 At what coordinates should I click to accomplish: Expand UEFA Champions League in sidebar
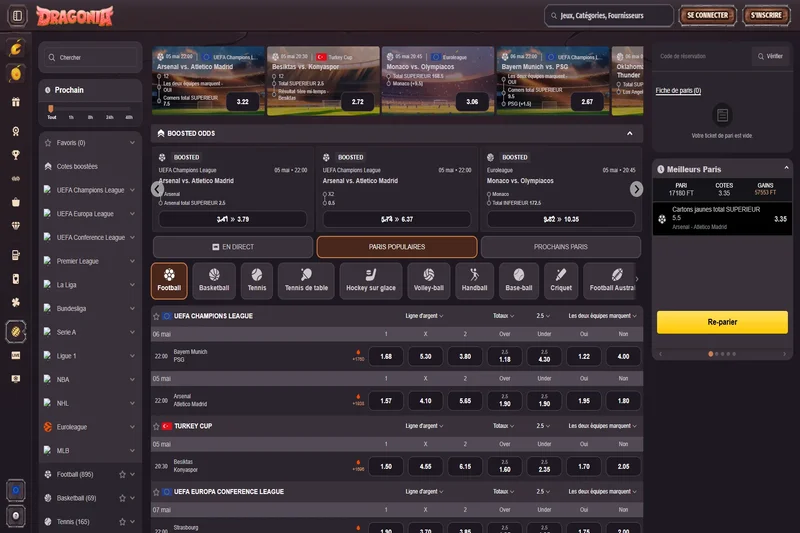pyautogui.click(x=132, y=190)
